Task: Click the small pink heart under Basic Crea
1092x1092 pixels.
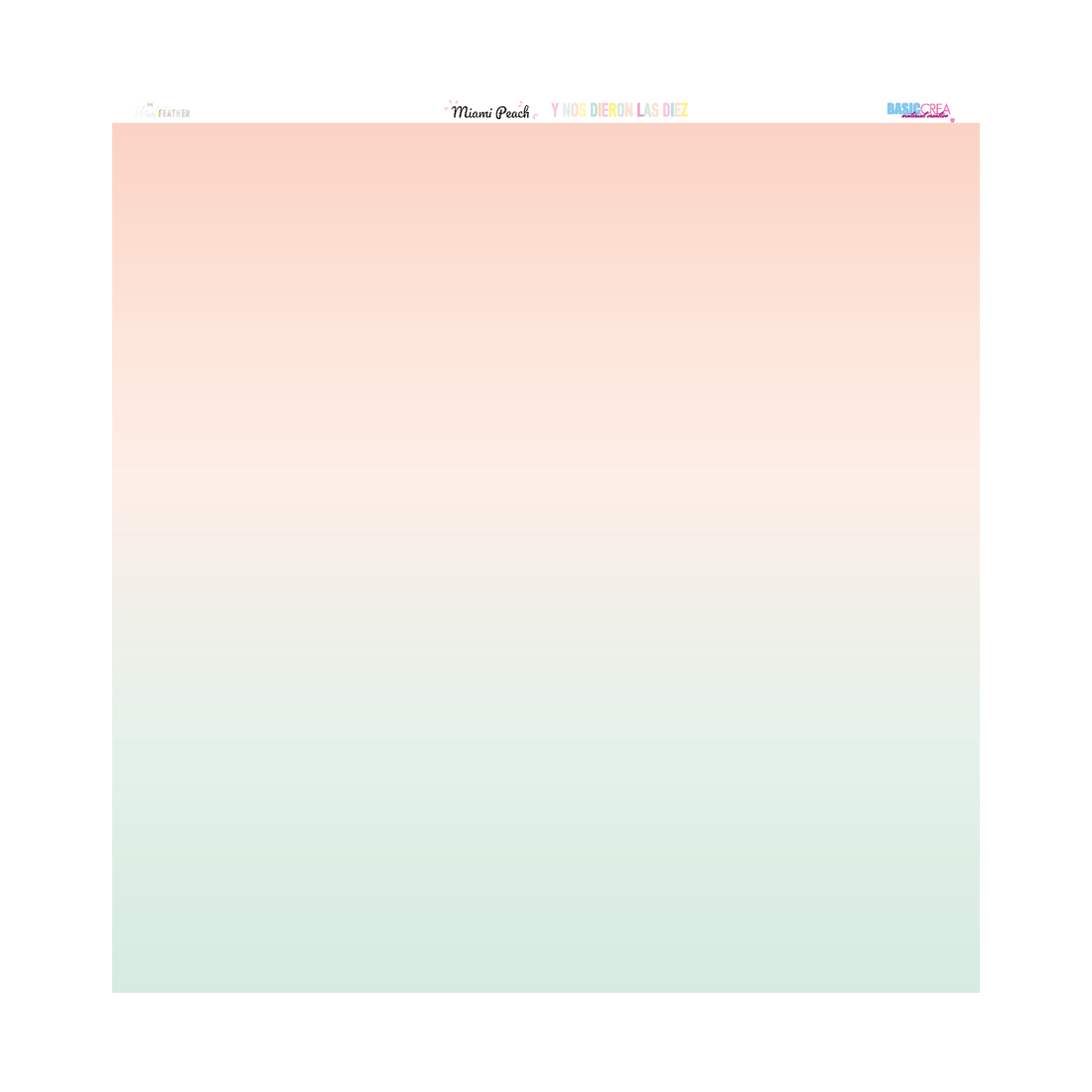Action: click(952, 121)
